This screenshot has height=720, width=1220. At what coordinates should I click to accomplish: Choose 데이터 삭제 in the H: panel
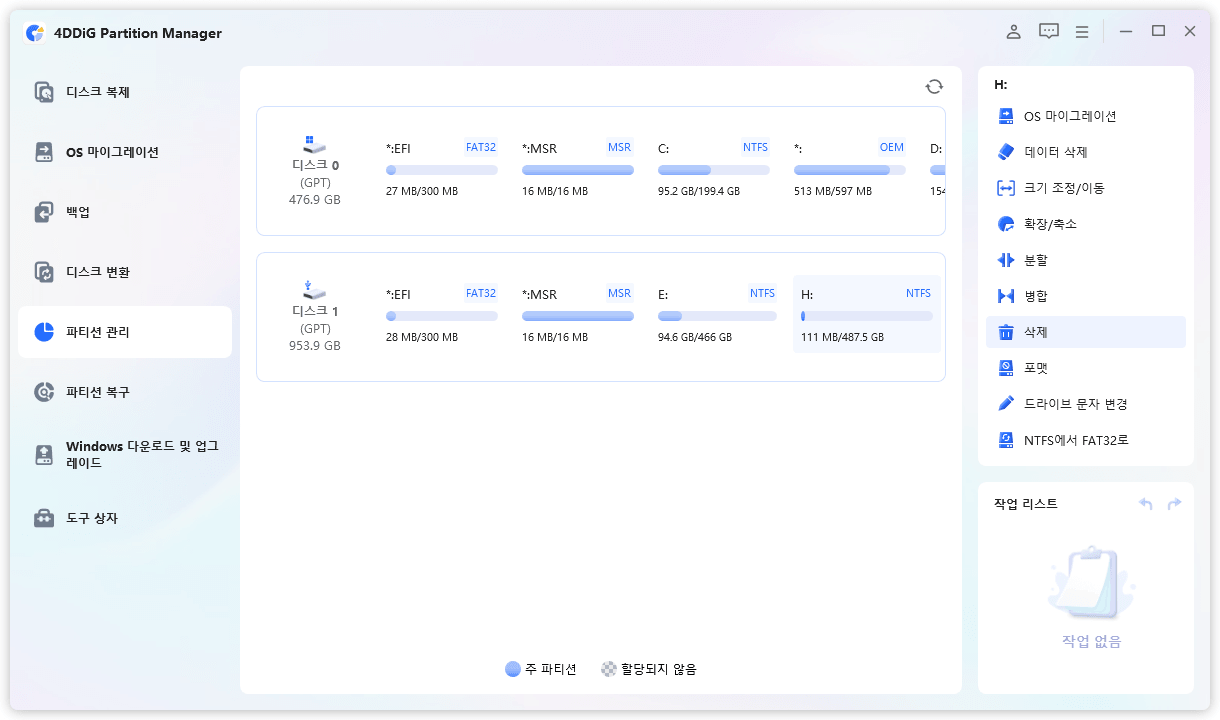coord(1055,152)
